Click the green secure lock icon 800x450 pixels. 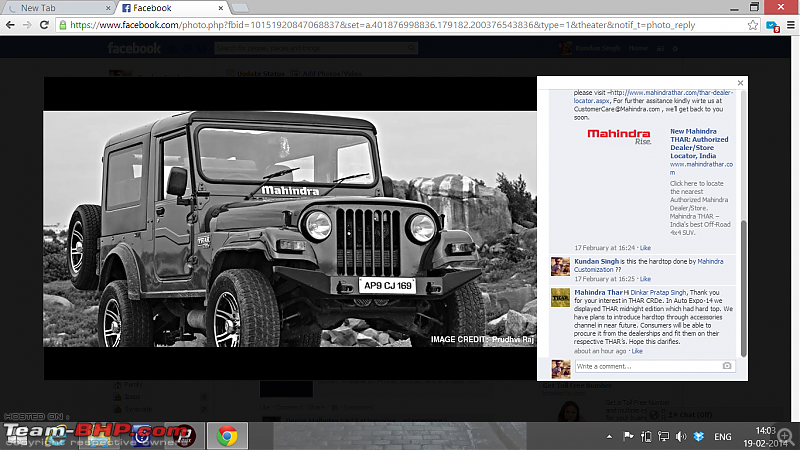(x=63, y=24)
